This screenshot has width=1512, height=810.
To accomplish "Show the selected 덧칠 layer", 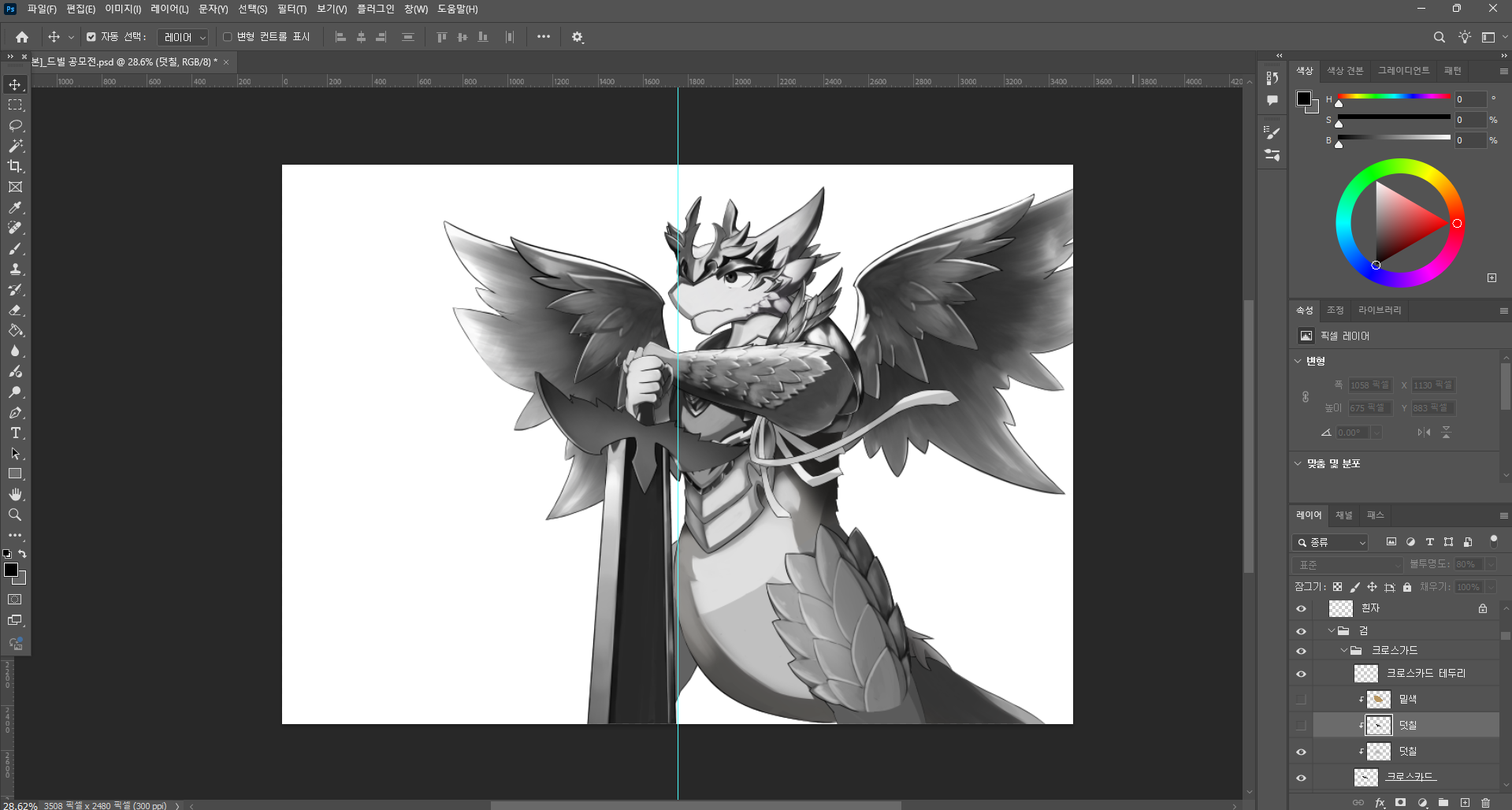I will (1301, 726).
